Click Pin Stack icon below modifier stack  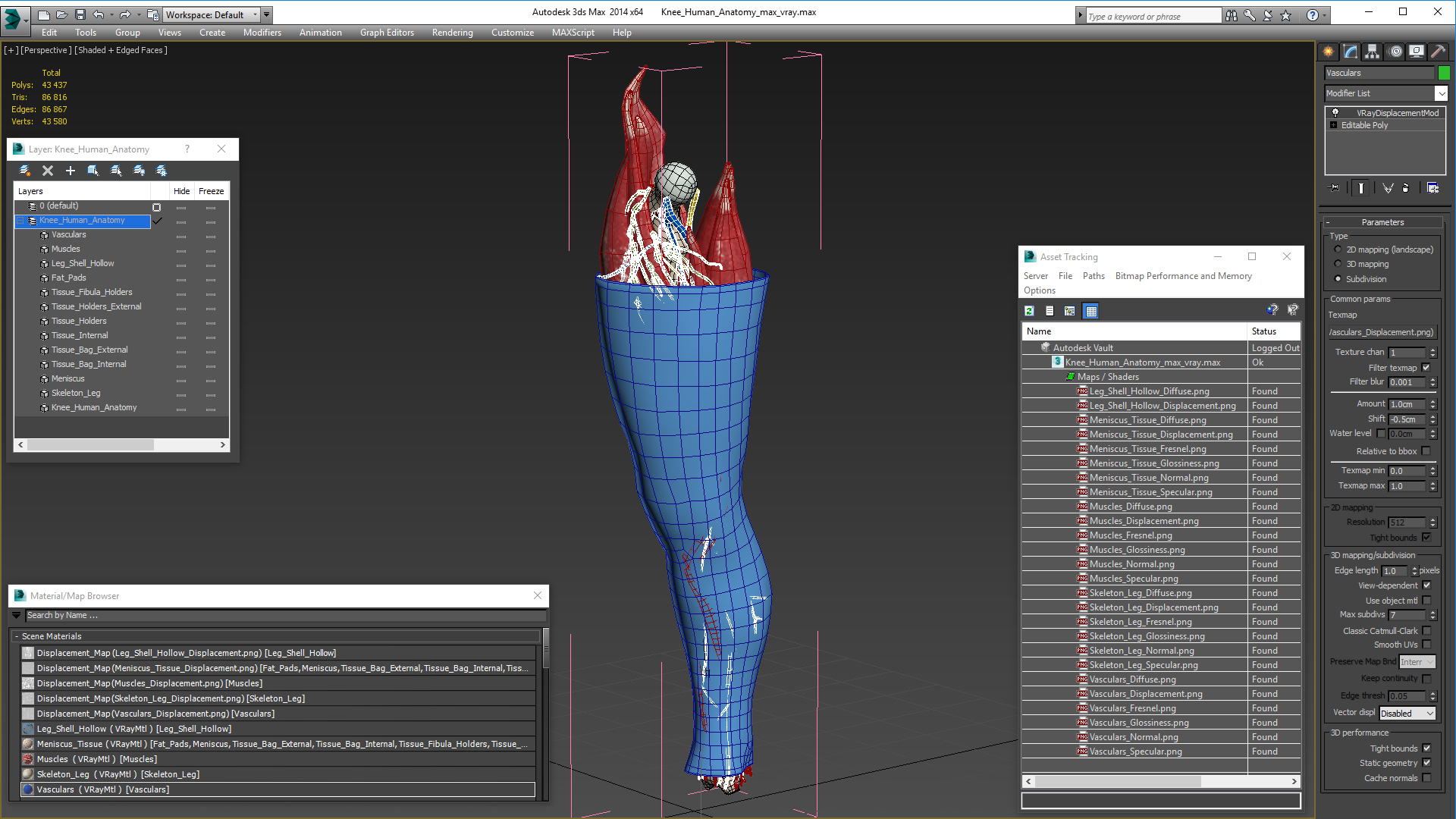point(1335,188)
